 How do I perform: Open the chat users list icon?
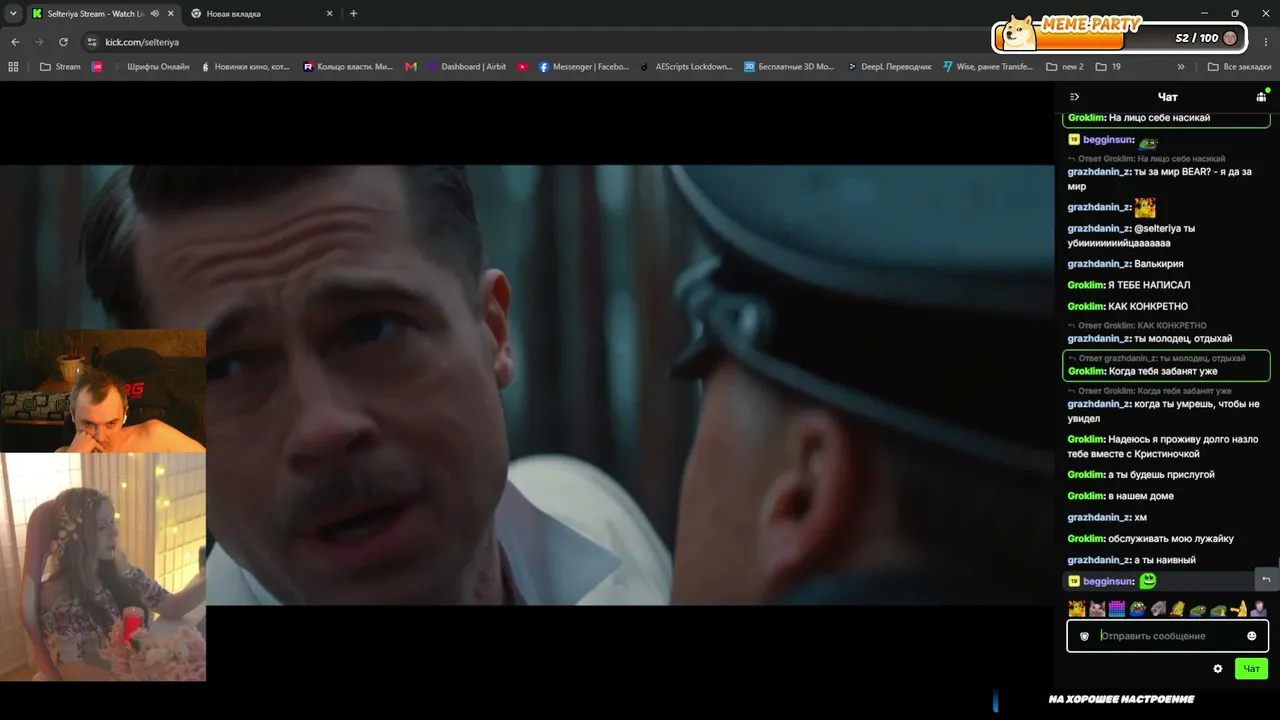[x=1261, y=97]
